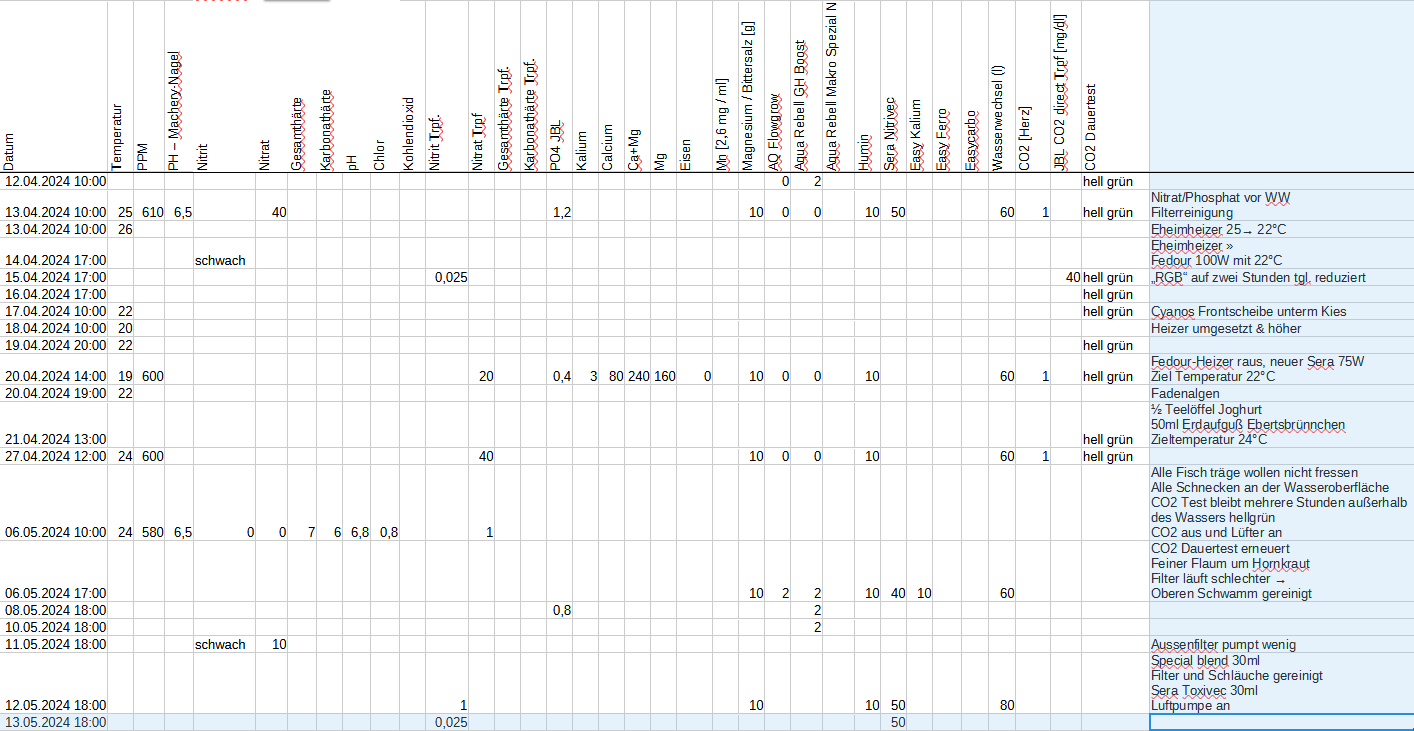Select the PPM value 580
This screenshot has width=1414, height=731.
[151, 533]
